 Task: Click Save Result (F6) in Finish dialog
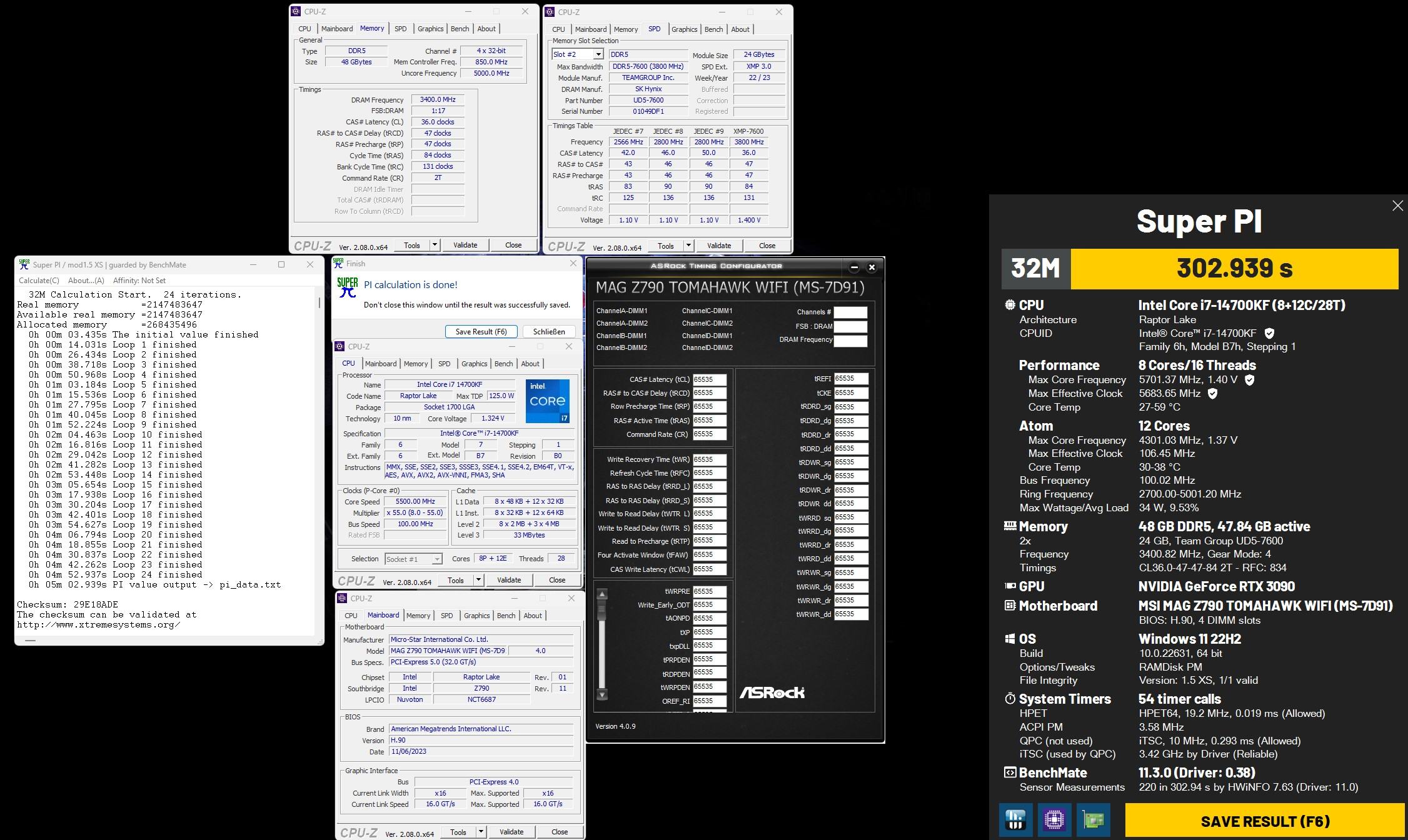pyautogui.click(x=481, y=332)
